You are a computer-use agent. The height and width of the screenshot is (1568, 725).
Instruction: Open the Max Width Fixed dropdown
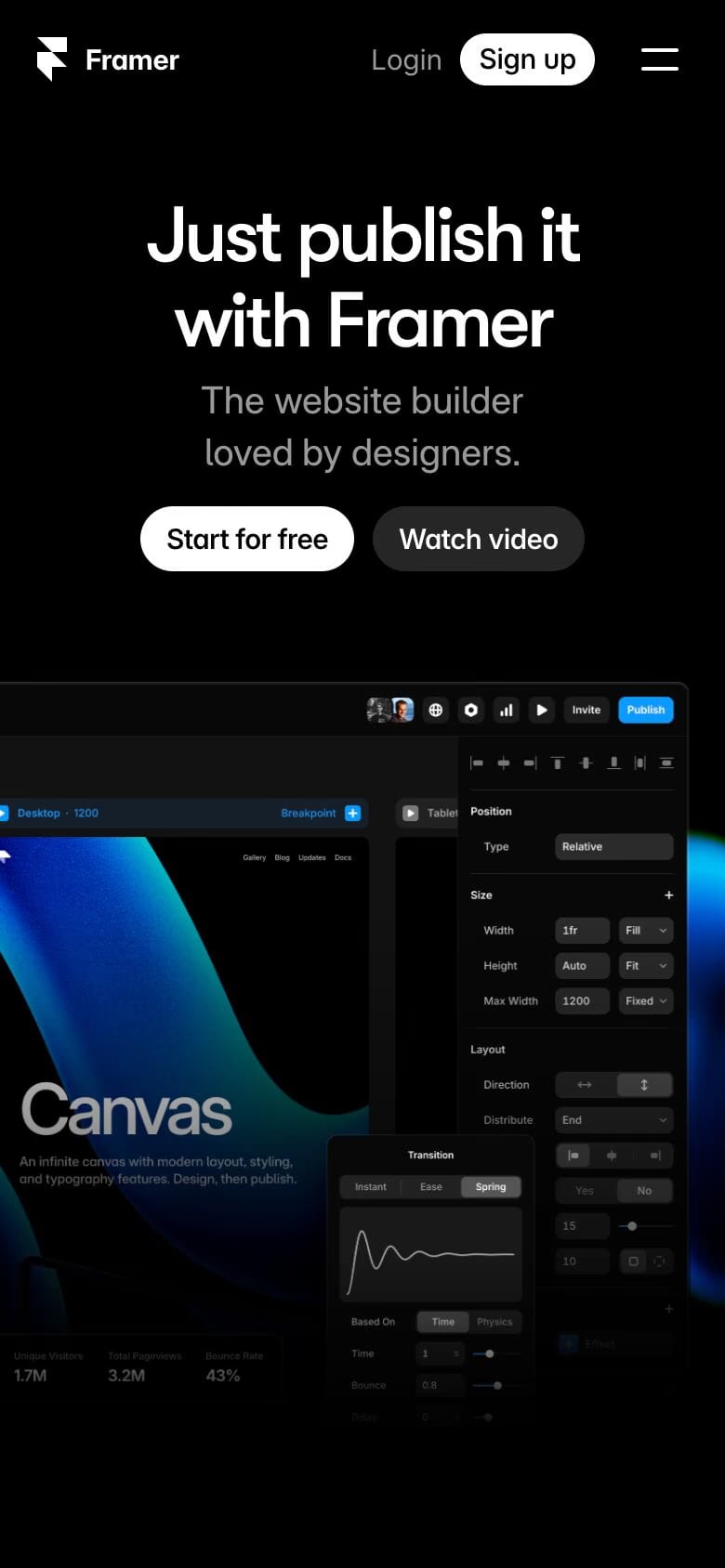click(x=646, y=1000)
